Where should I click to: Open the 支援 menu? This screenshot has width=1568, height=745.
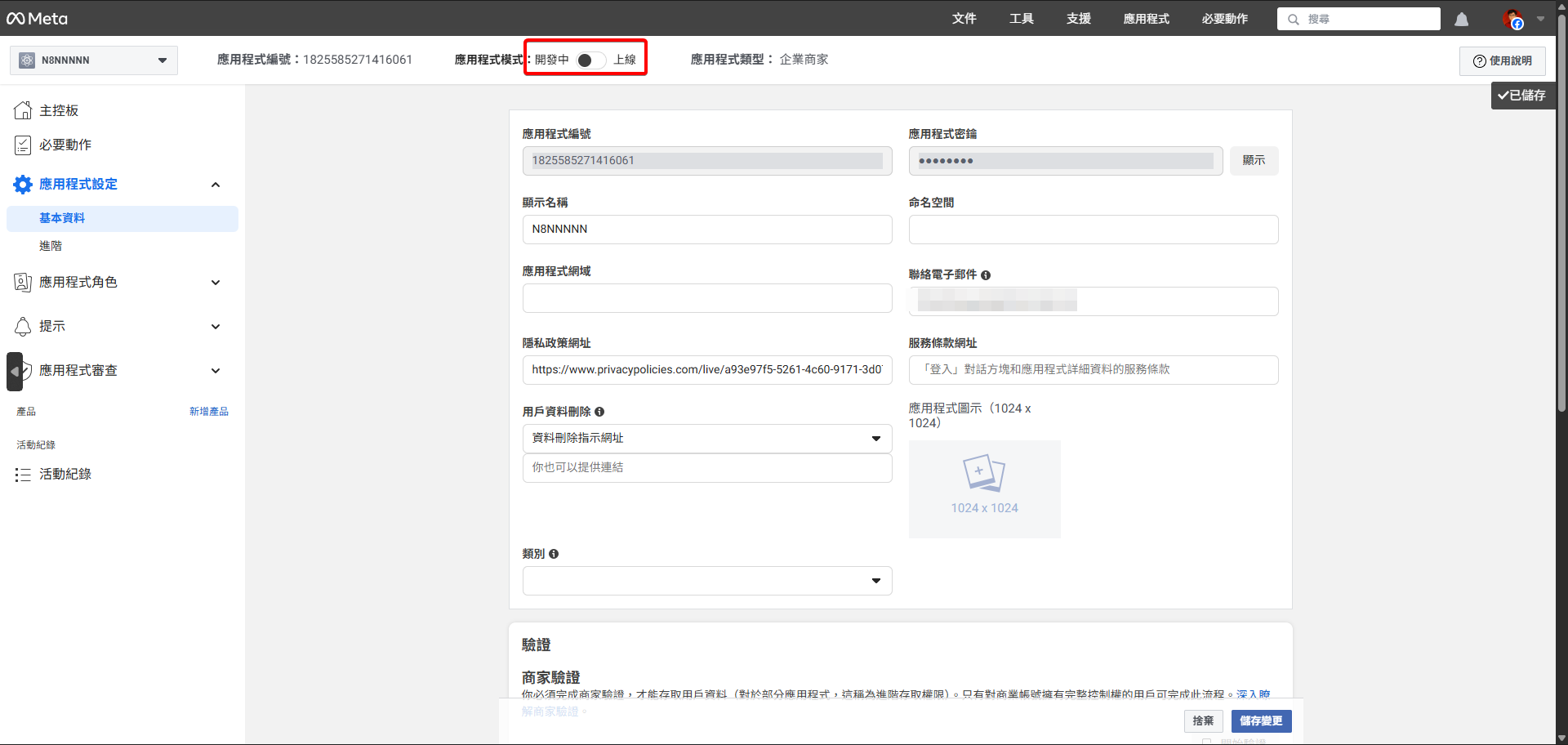[x=1077, y=18]
